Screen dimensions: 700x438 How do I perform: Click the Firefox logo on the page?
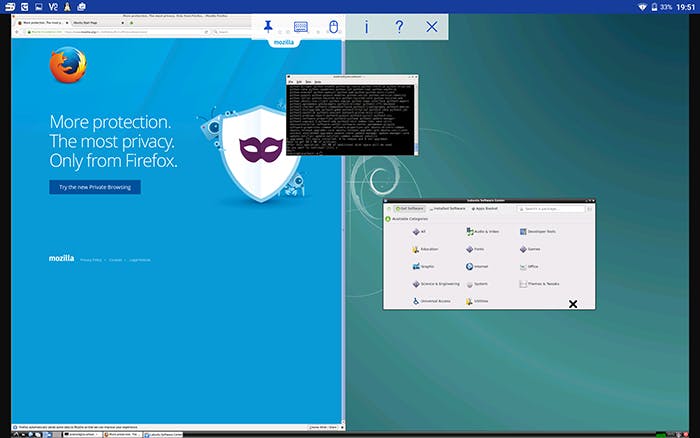pos(68,65)
